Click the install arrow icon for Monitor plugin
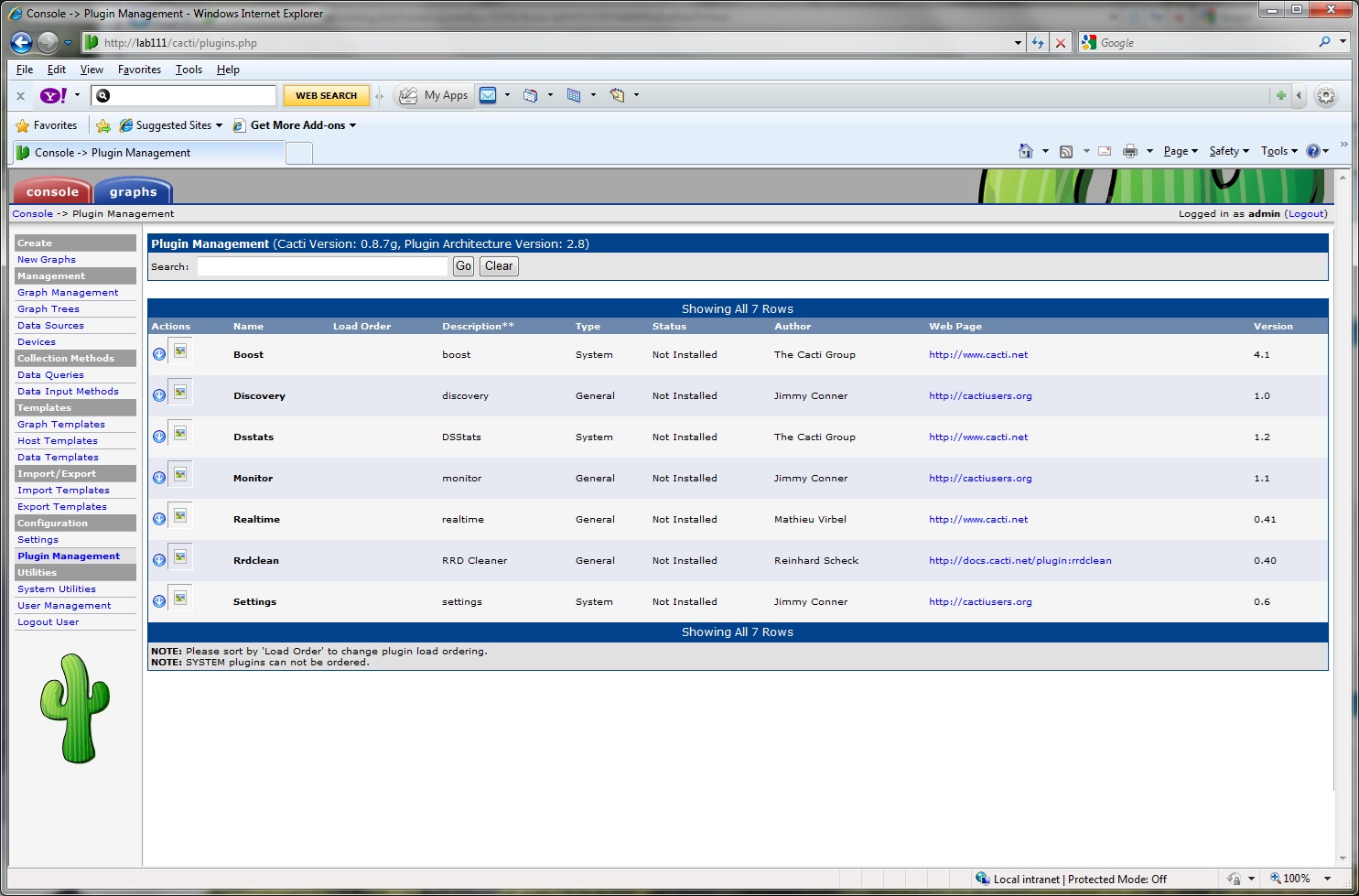Image resolution: width=1359 pixels, height=896 pixels. 159,478
